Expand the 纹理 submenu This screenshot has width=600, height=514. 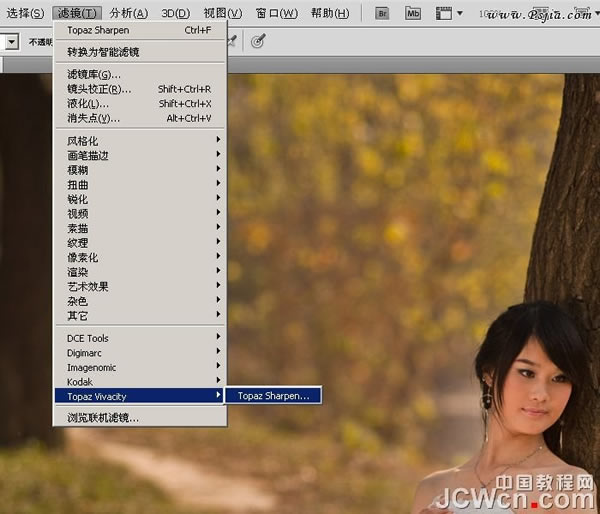[x=139, y=242]
